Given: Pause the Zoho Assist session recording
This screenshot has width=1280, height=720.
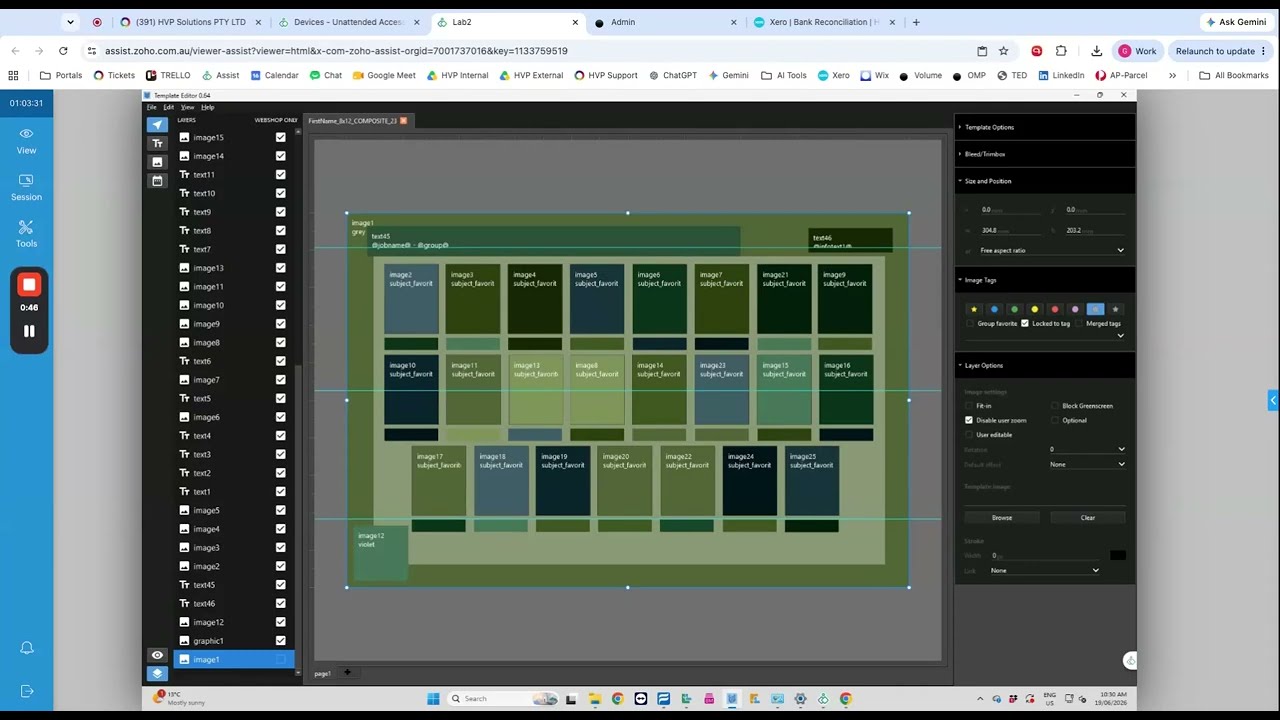Looking at the screenshot, I should click(x=29, y=331).
